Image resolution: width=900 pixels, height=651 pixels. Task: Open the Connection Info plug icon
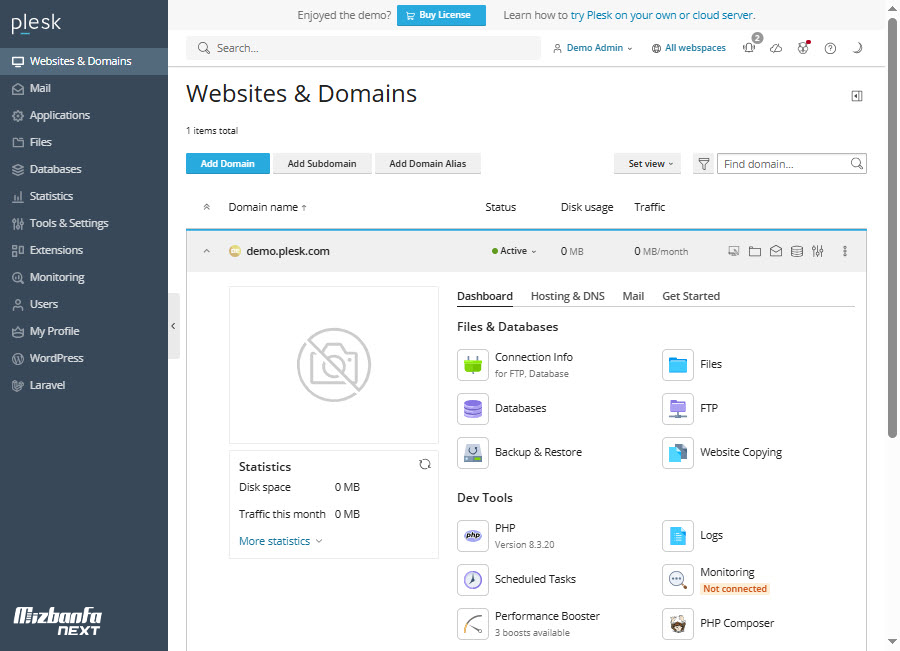(x=473, y=365)
